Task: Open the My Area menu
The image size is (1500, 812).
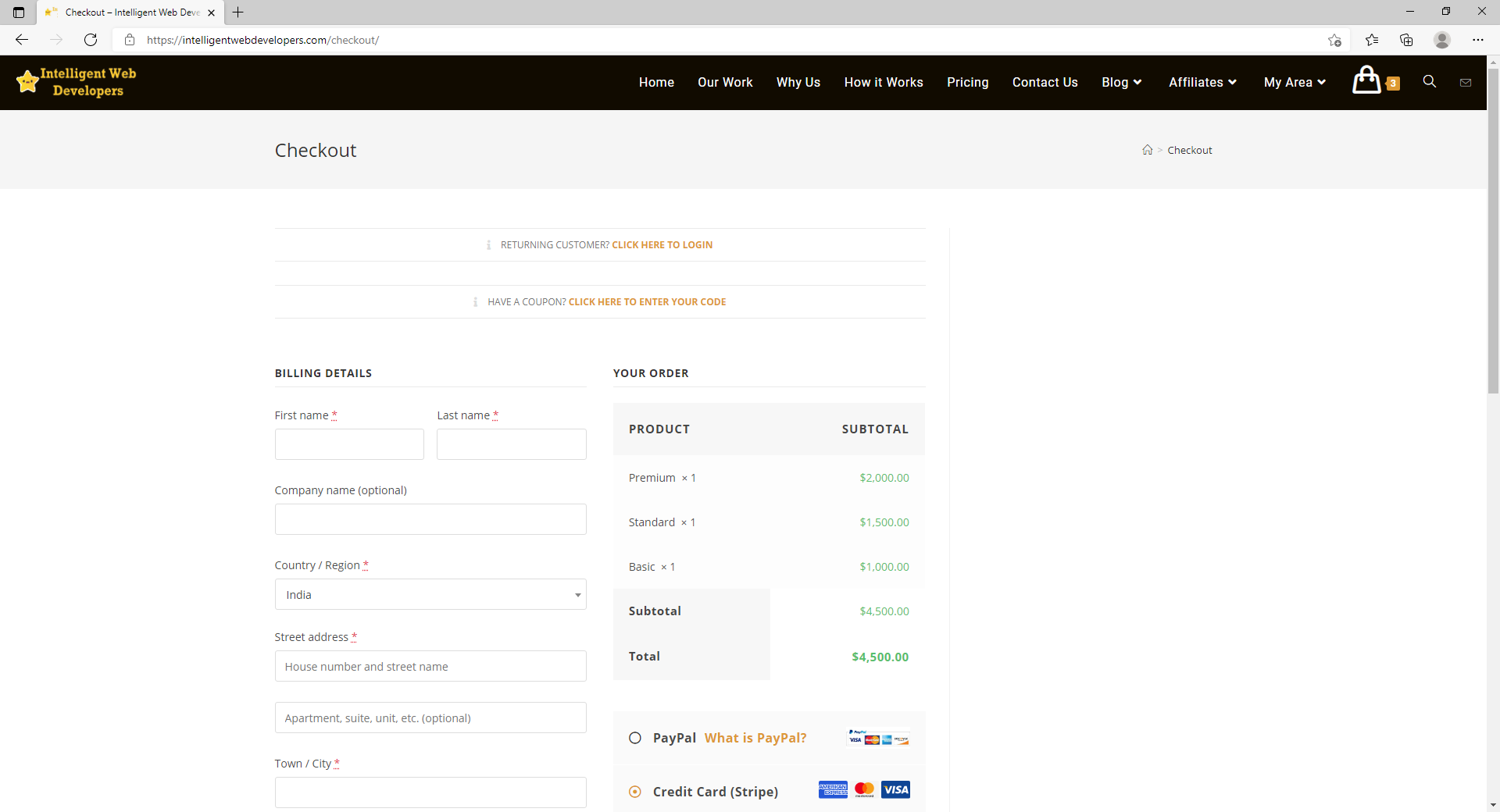Action: [1293, 82]
